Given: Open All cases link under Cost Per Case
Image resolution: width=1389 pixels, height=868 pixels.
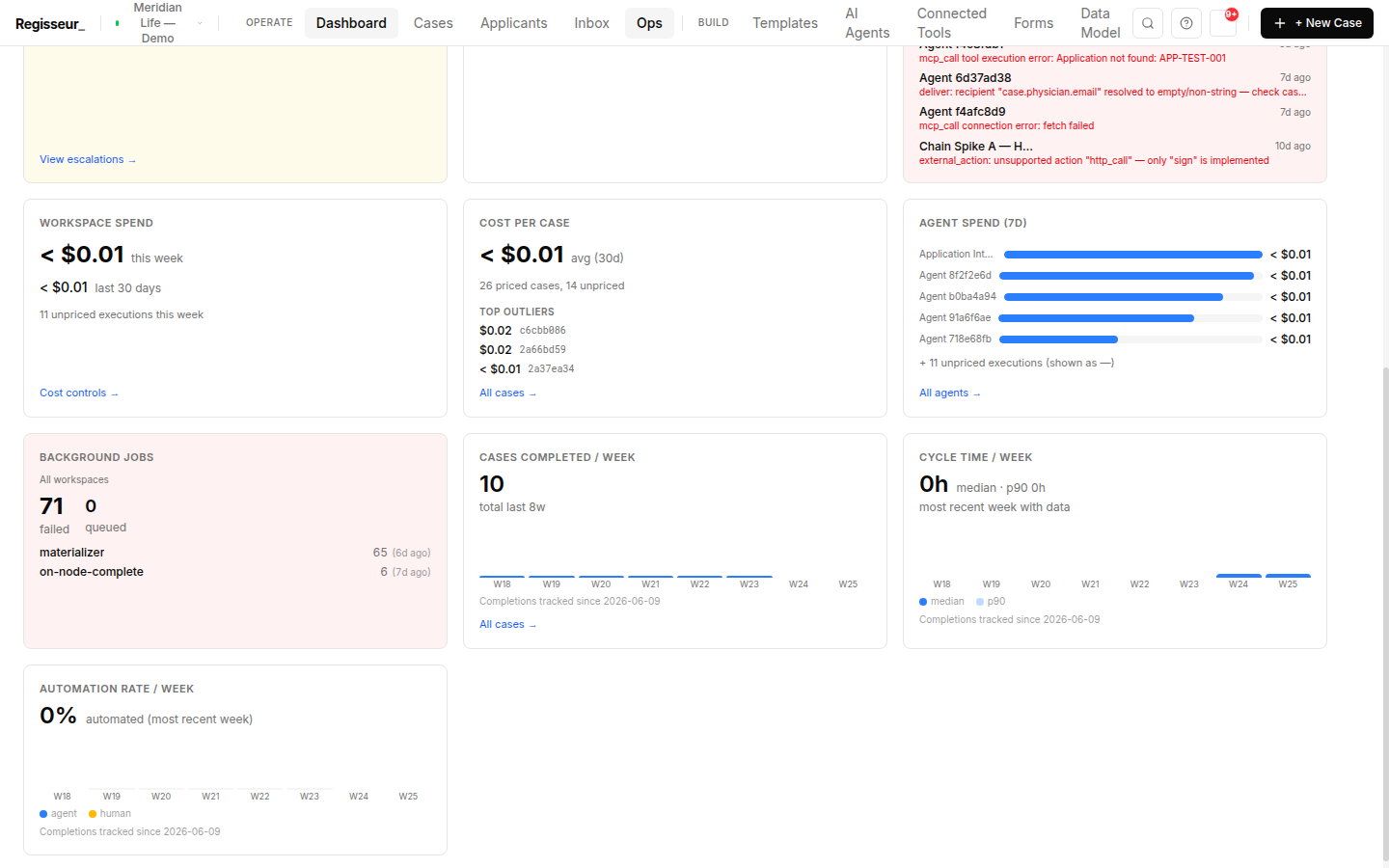Looking at the screenshot, I should tap(507, 393).
